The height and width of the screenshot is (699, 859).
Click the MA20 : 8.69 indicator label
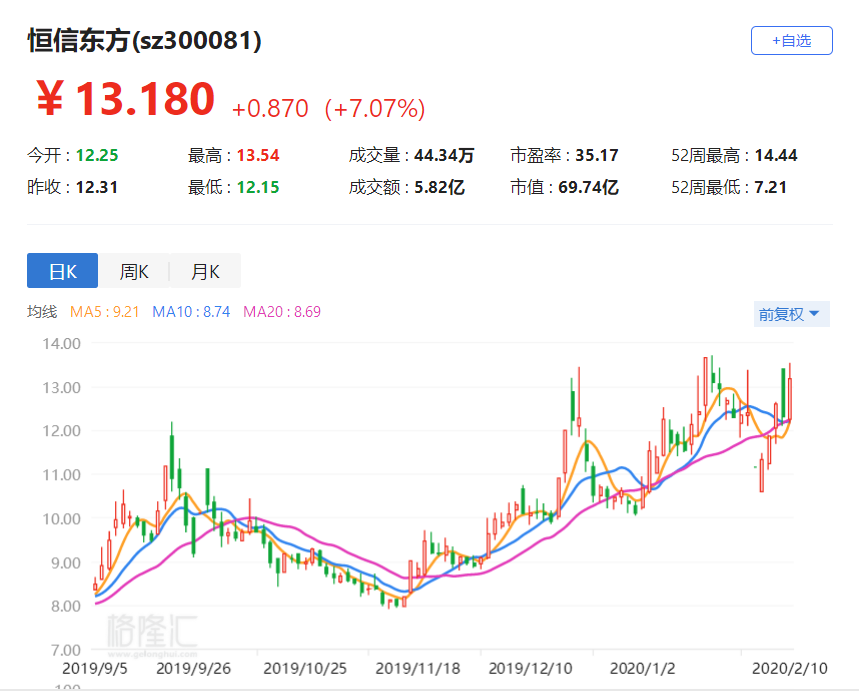pos(282,312)
